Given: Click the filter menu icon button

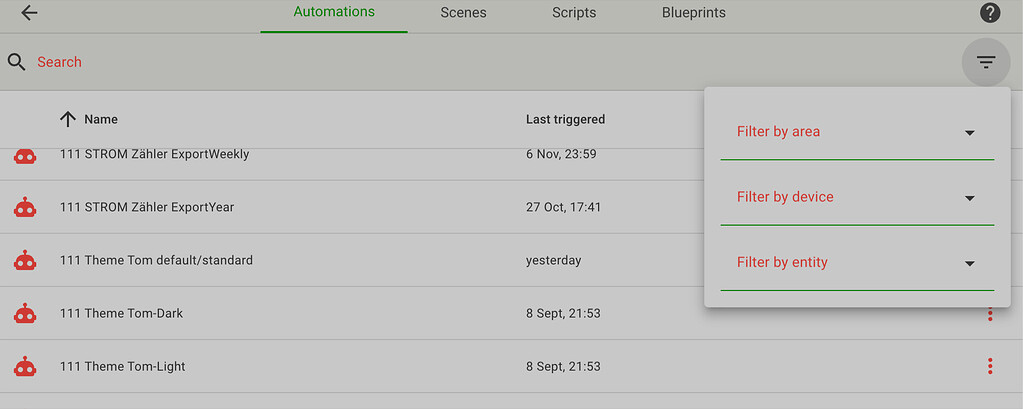Looking at the screenshot, I should pyautogui.click(x=986, y=62).
